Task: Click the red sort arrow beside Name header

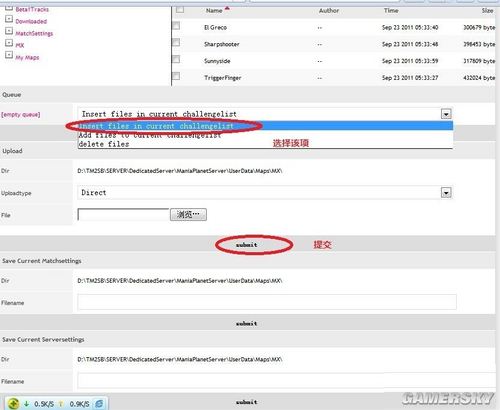Action: coord(227,8)
